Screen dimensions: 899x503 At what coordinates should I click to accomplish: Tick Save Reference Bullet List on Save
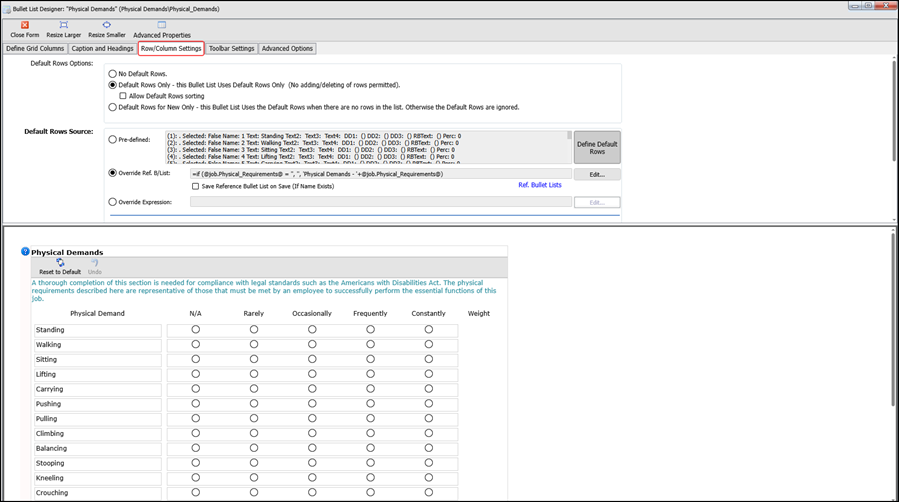point(196,186)
